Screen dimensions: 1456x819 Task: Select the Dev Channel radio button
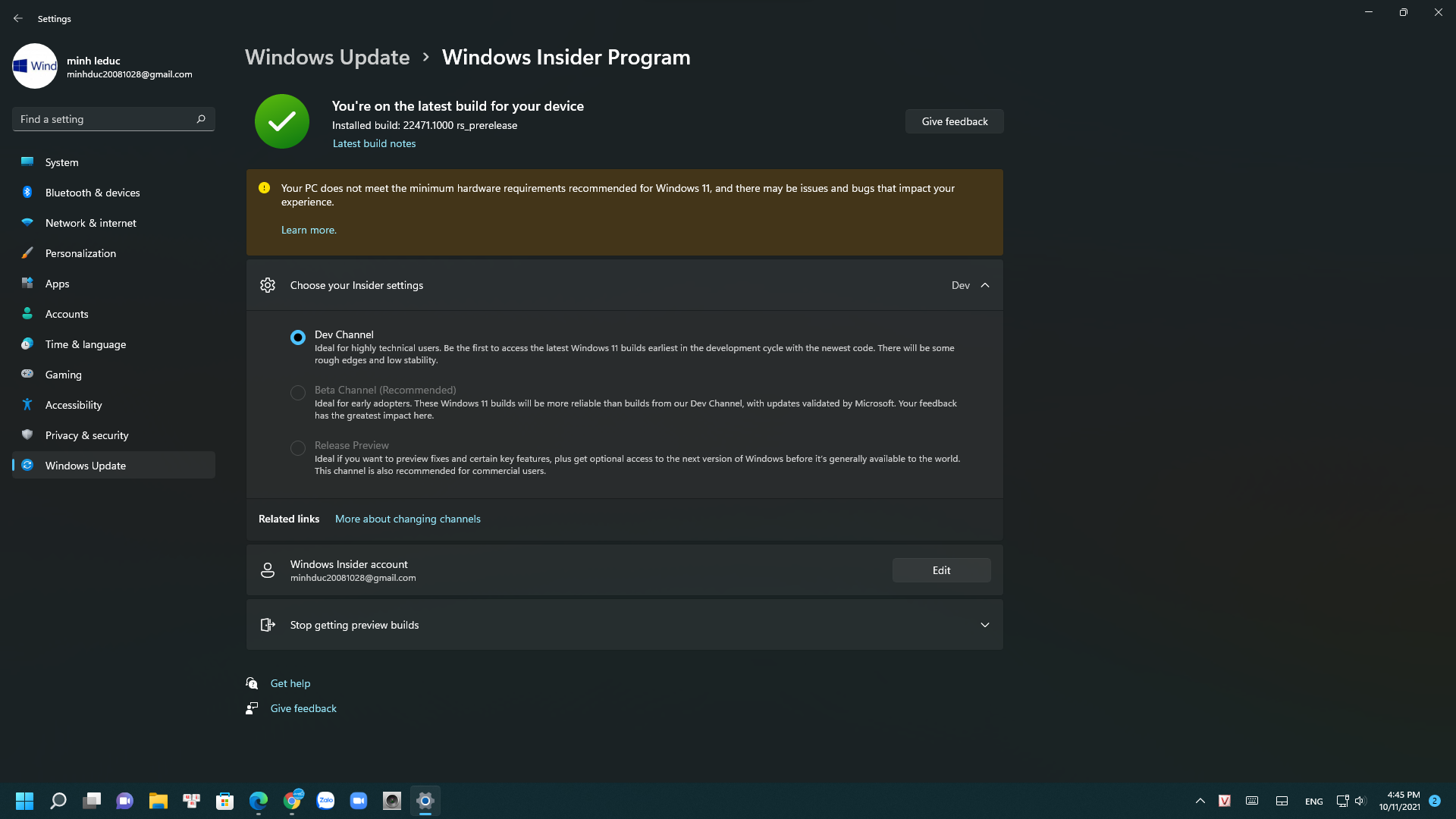pyautogui.click(x=298, y=337)
